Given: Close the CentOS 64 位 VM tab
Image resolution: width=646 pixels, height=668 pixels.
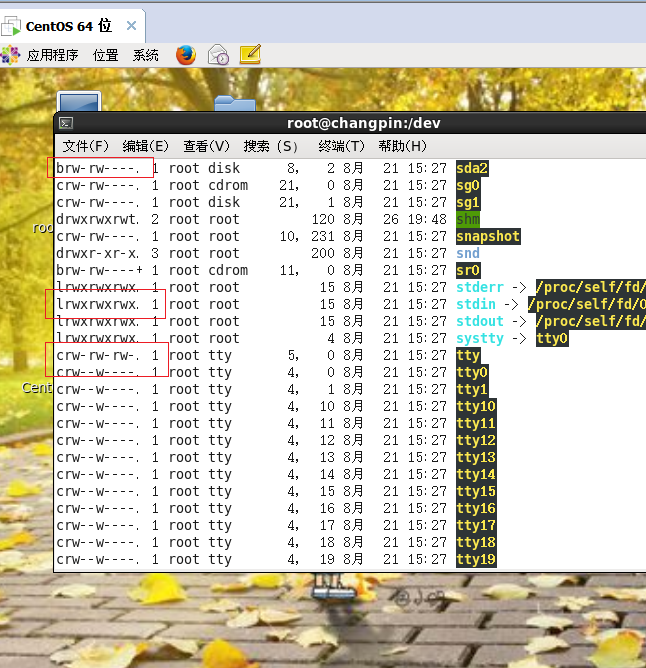Looking at the screenshot, I should pyautogui.click(x=132, y=26).
